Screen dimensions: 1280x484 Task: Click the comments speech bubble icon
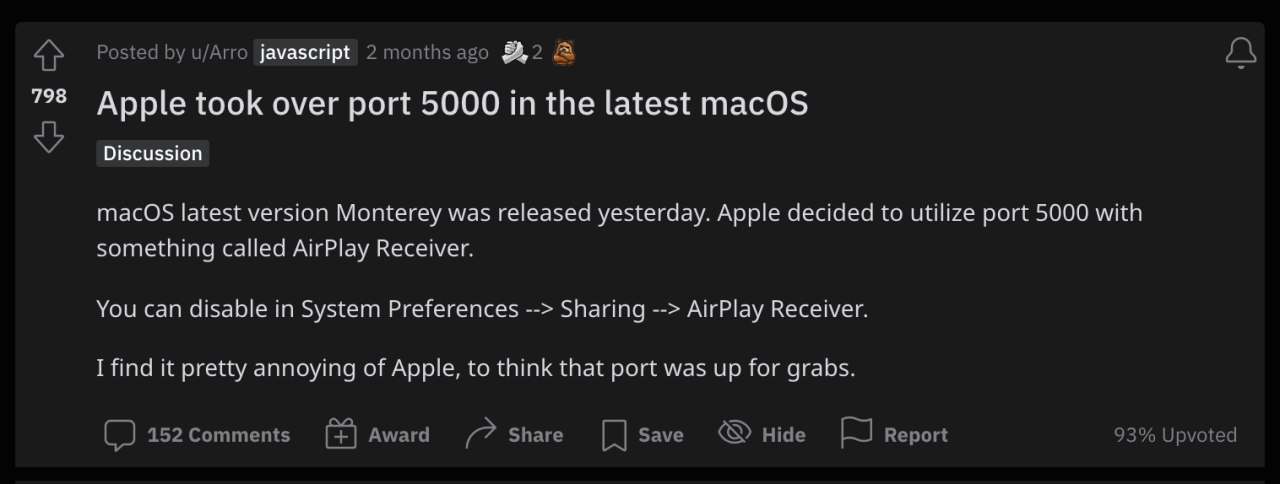120,435
